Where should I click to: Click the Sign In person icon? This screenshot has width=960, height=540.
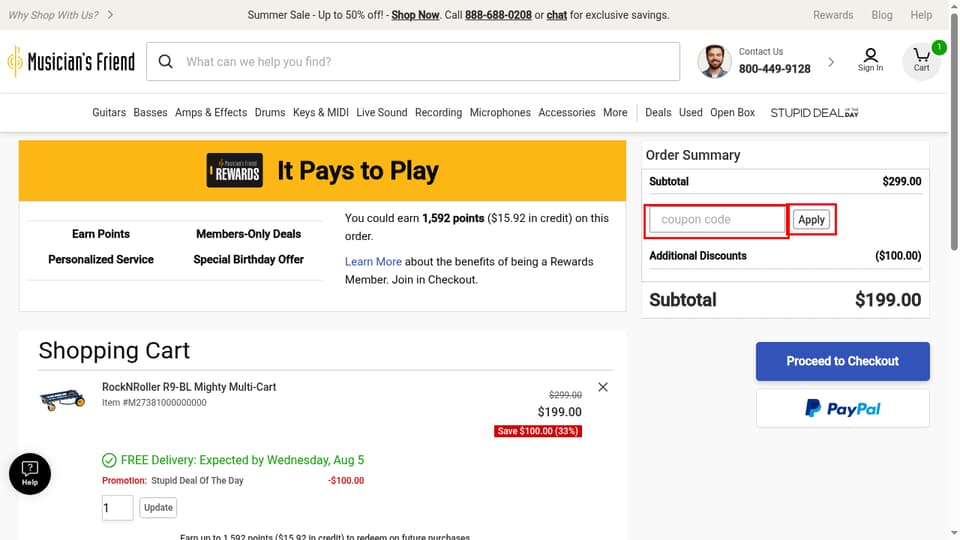pyautogui.click(x=870, y=60)
